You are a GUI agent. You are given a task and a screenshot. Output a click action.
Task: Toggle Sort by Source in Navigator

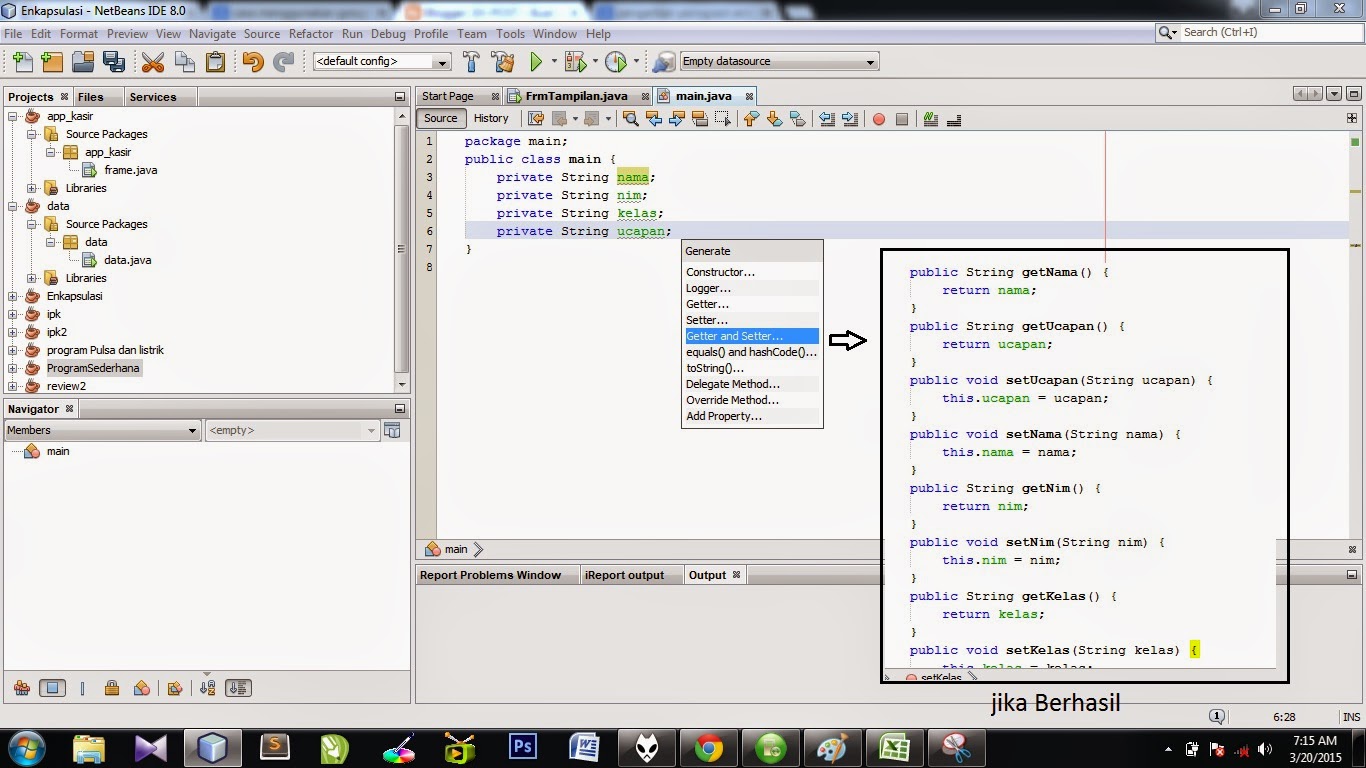[x=238, y=688]
